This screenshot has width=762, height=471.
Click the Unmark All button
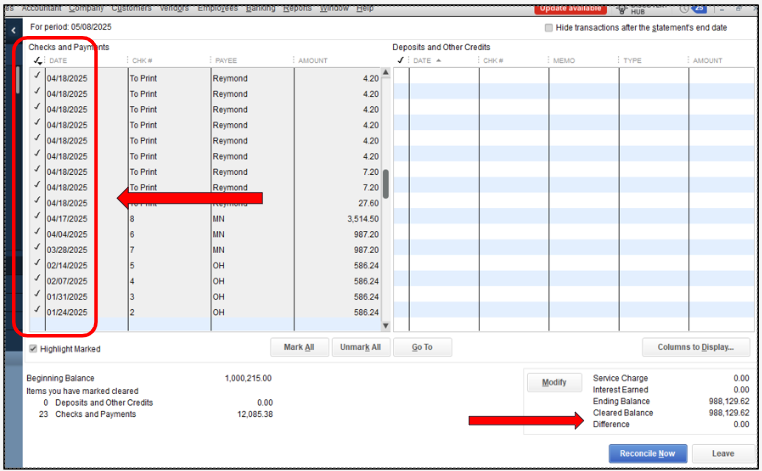(361, 347)
